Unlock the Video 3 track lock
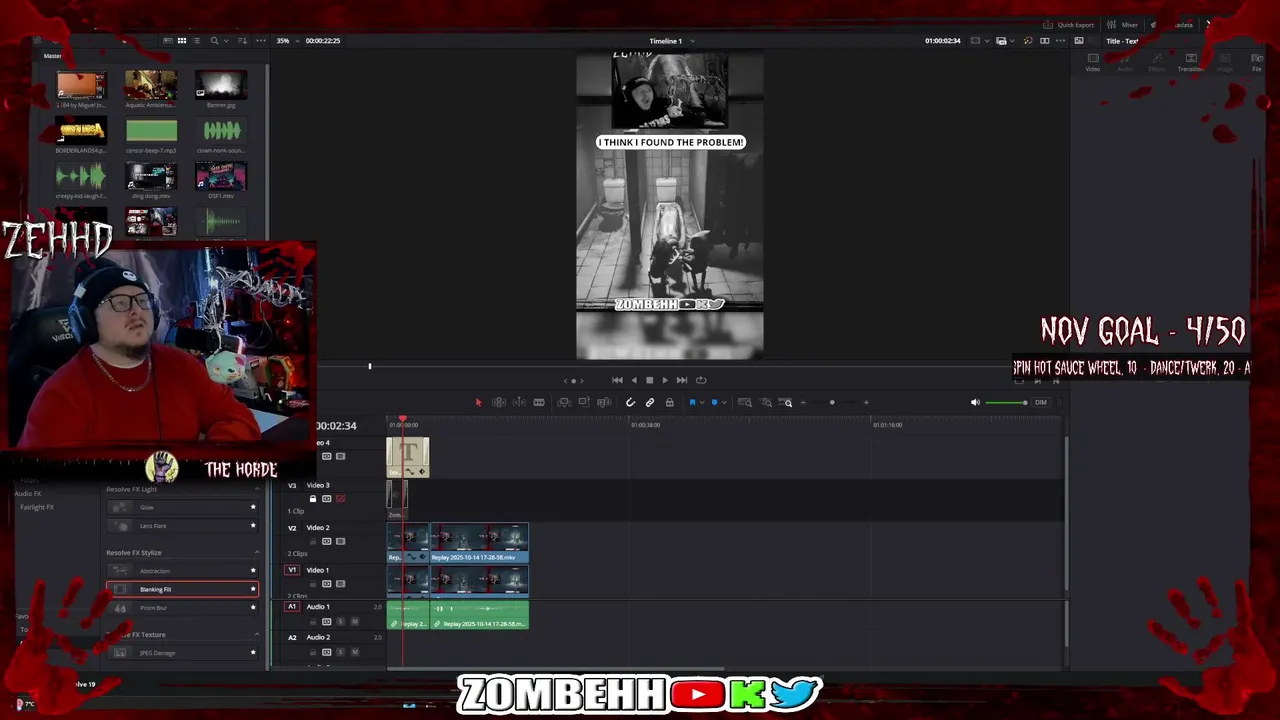Screen dimensions: 1280x720 312,498
